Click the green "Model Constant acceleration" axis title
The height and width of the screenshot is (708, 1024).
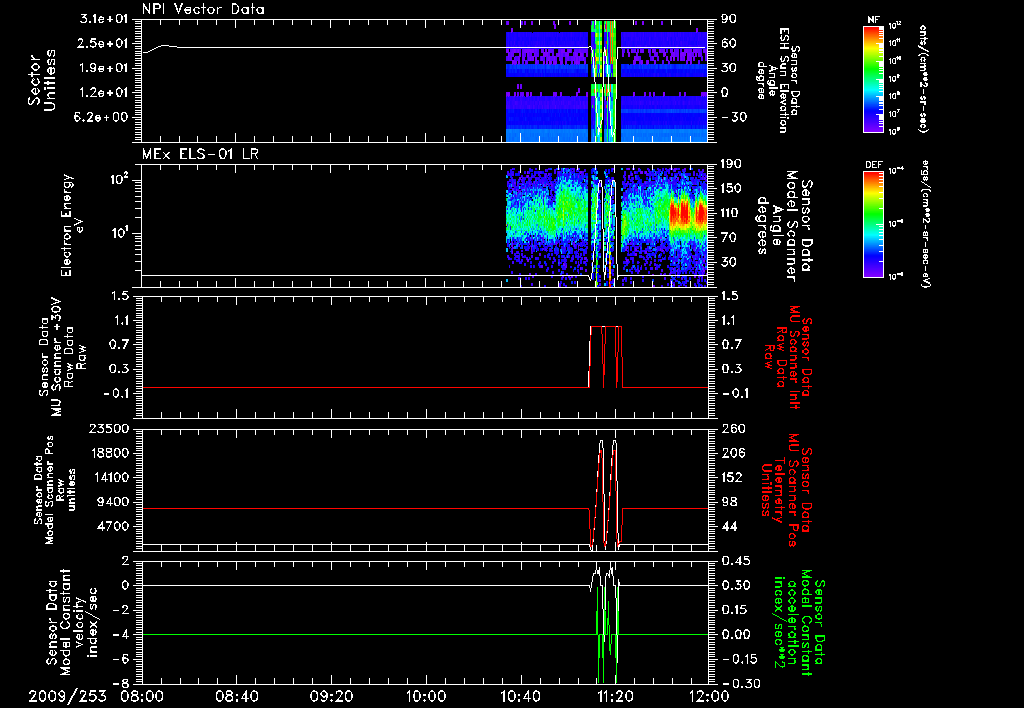[x=799, y=622]
